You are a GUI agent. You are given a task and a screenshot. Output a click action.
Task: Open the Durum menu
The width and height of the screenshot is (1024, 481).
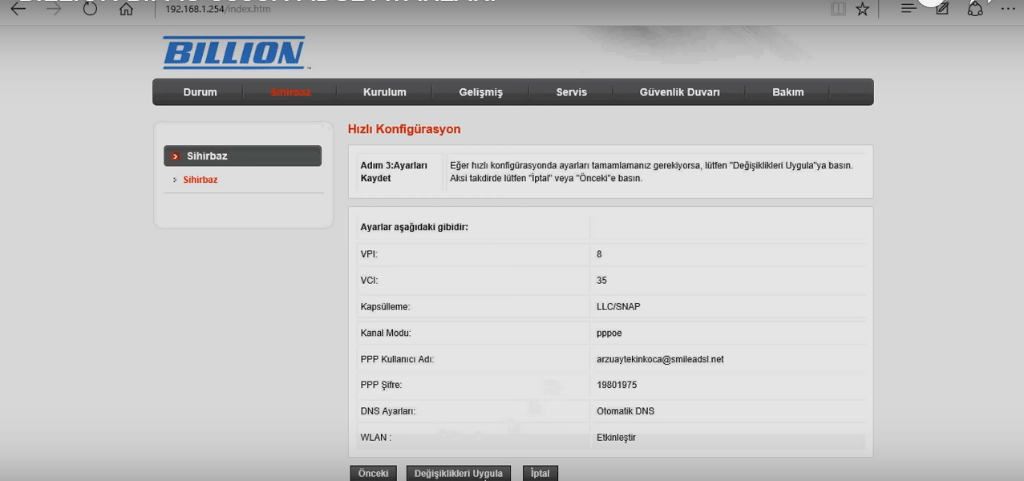tap(200, 92)
